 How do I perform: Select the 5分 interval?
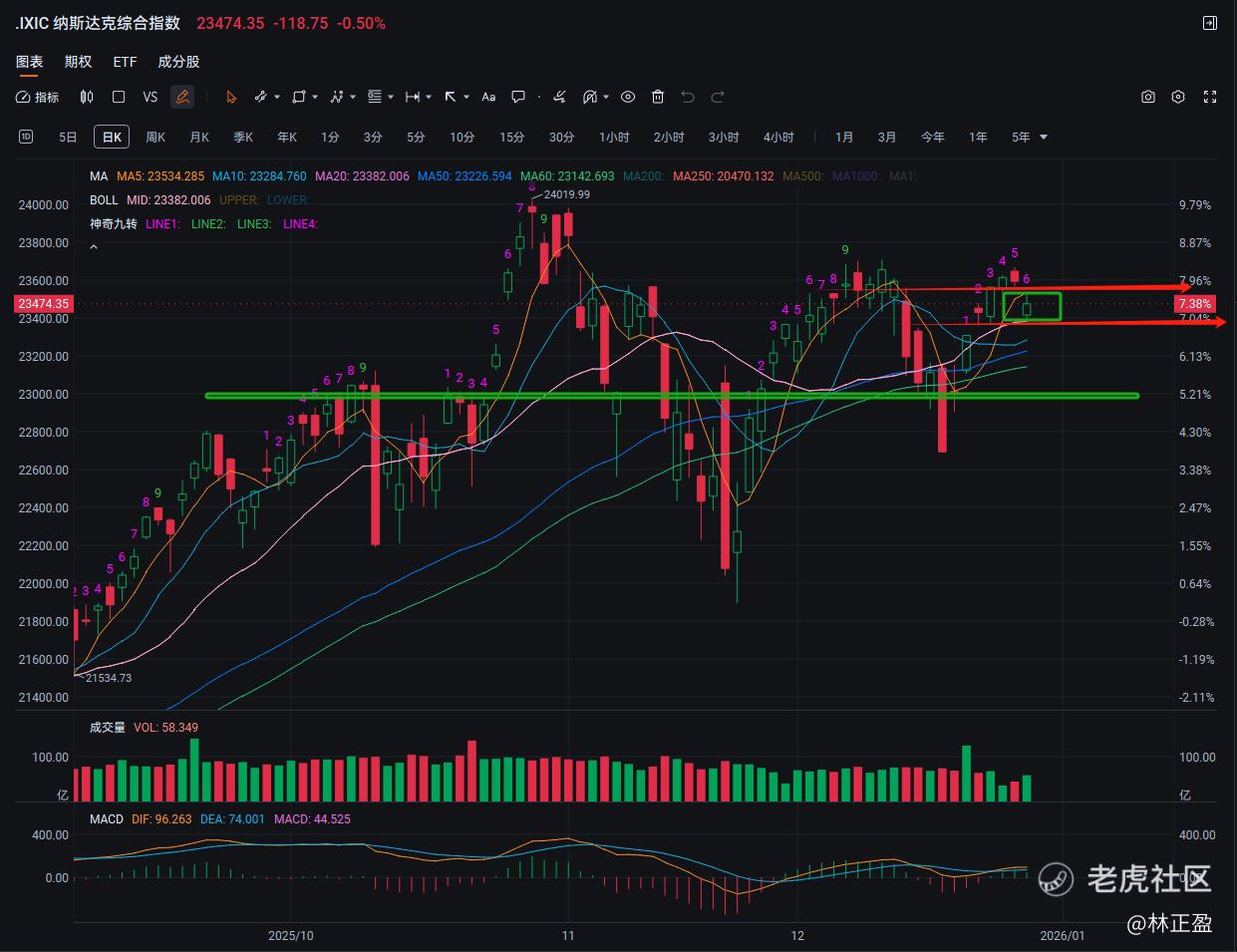[x=416, y=138]
